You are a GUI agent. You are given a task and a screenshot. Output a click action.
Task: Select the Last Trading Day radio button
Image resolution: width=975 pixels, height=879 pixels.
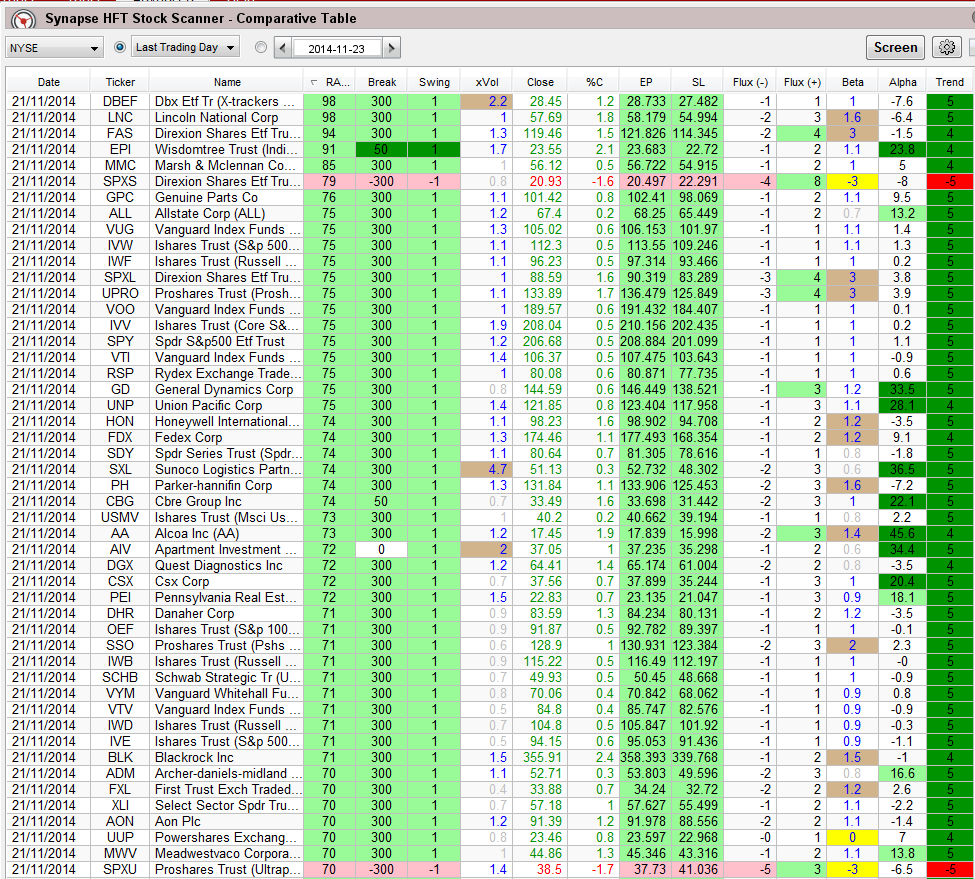[x=121, y=47]
